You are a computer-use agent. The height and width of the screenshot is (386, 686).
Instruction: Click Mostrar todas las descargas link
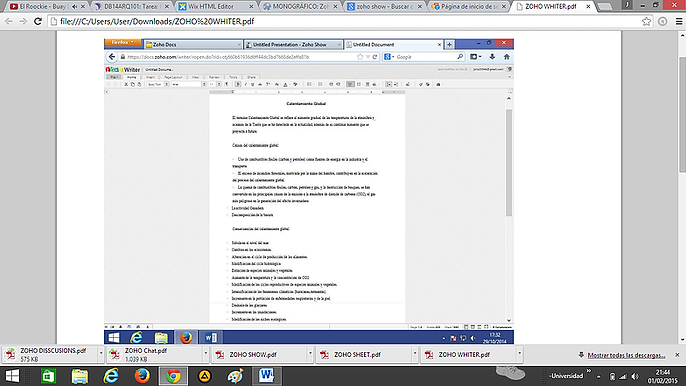click(626, 355)
